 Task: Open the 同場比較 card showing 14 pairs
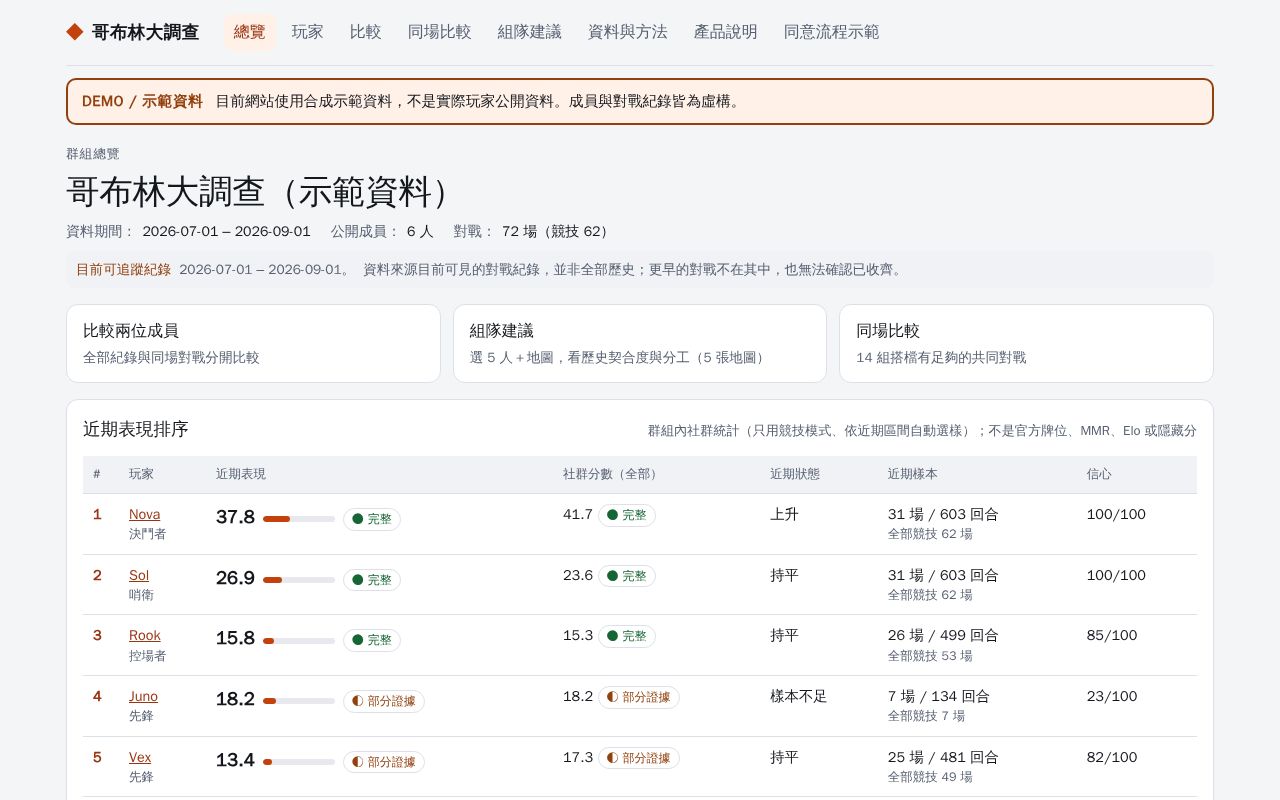[x=1026, y=343]
